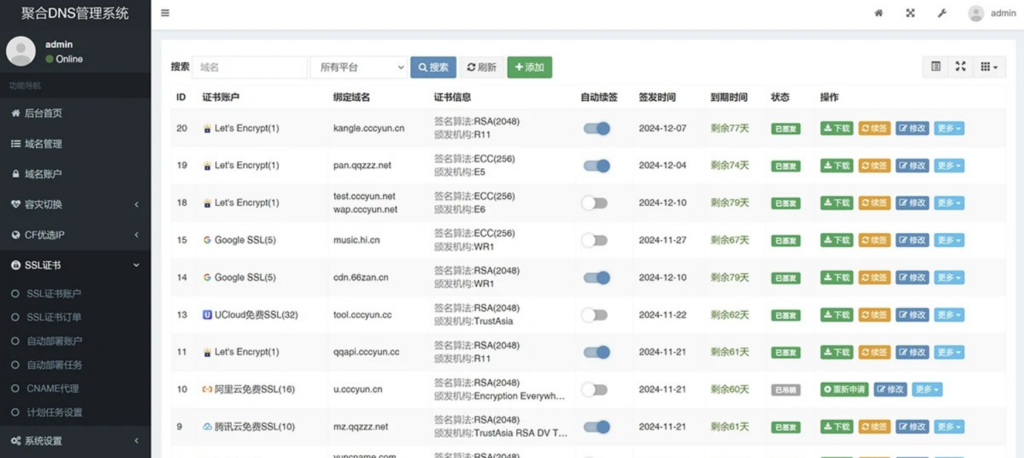The width and height of the screenshot is (1024, 458).
Task: Click the hamburger sidebar toggle icon
Action: [165, 13]
